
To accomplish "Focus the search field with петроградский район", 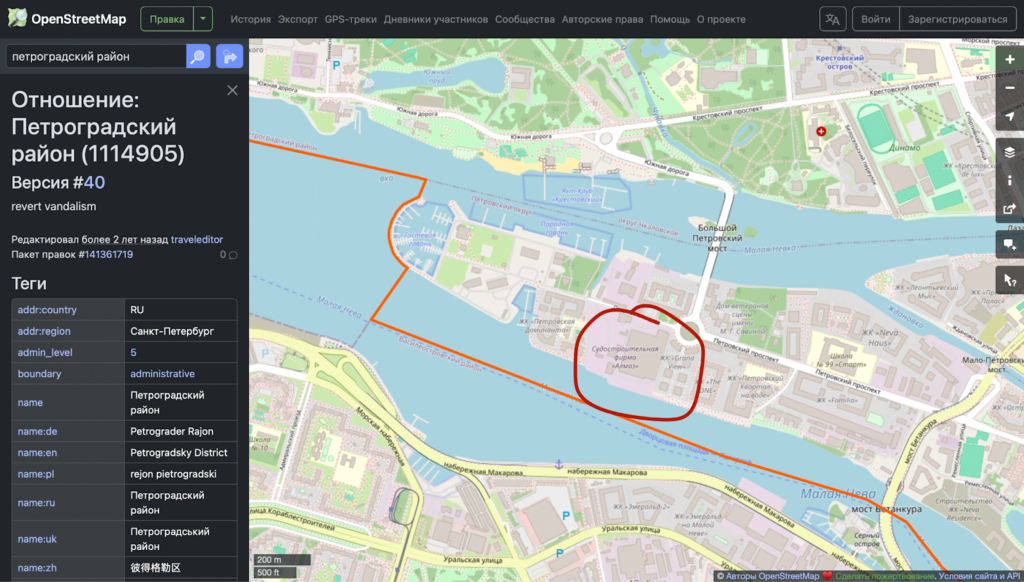I will (x=95, y=57).
